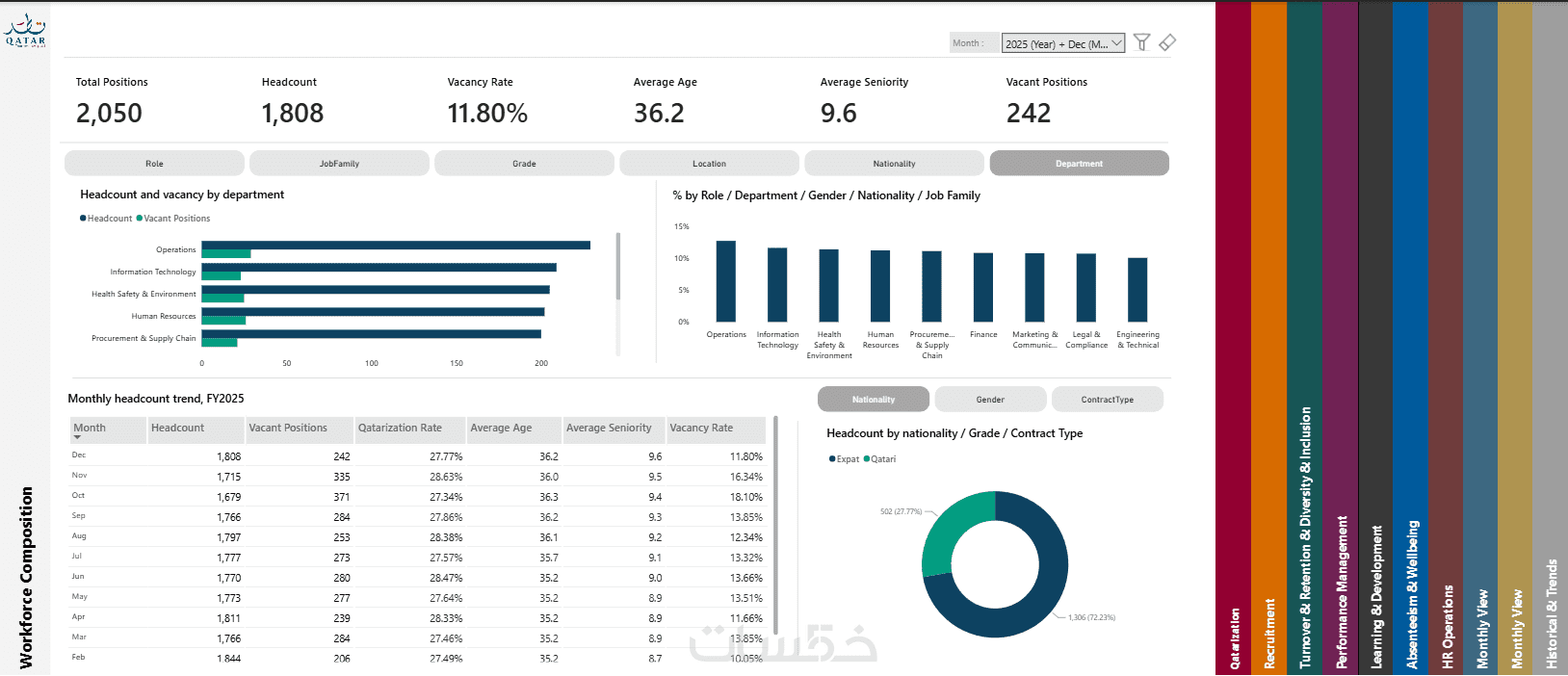Select the JobFamily breakdown button

[x=339, y=163]
